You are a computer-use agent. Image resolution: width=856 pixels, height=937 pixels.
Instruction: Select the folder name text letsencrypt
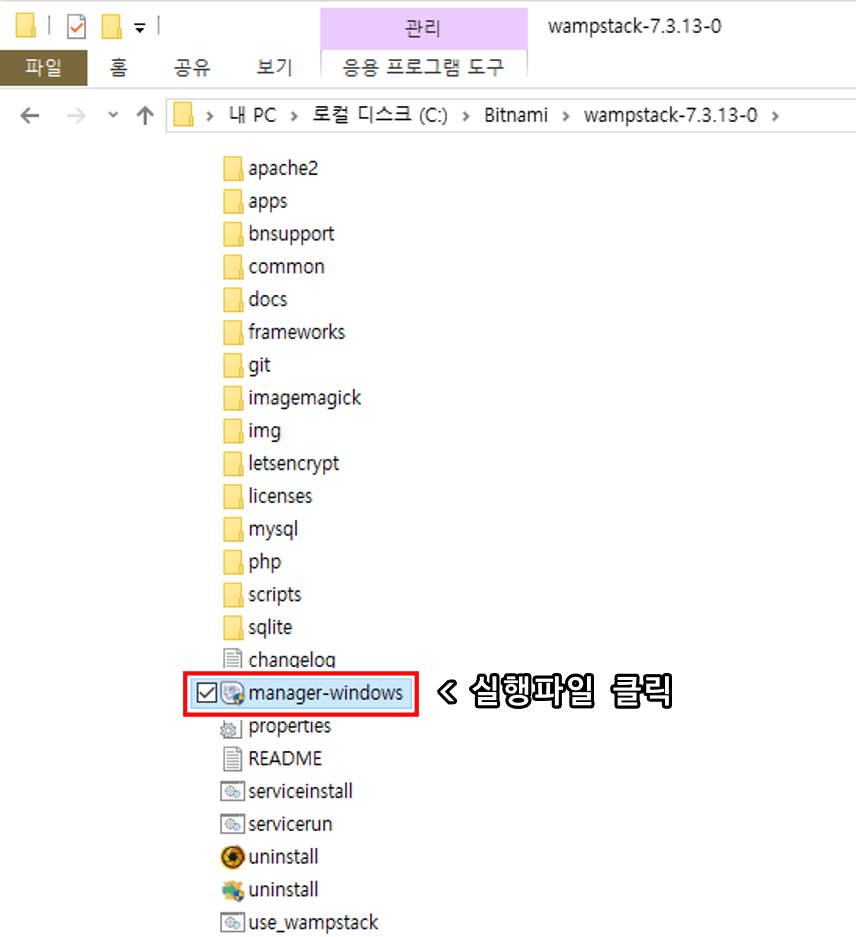click(294, 464)
